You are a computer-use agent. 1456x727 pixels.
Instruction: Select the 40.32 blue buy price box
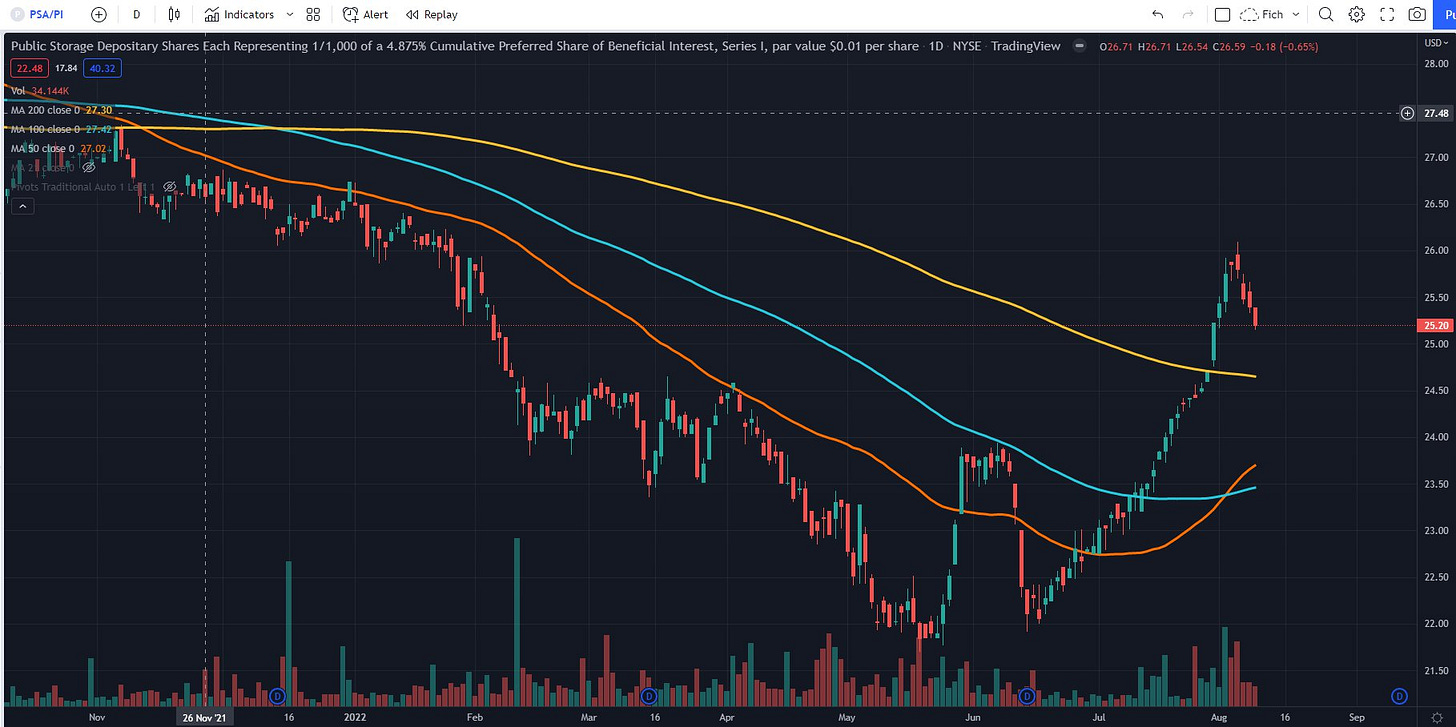(x=104, y=68)
